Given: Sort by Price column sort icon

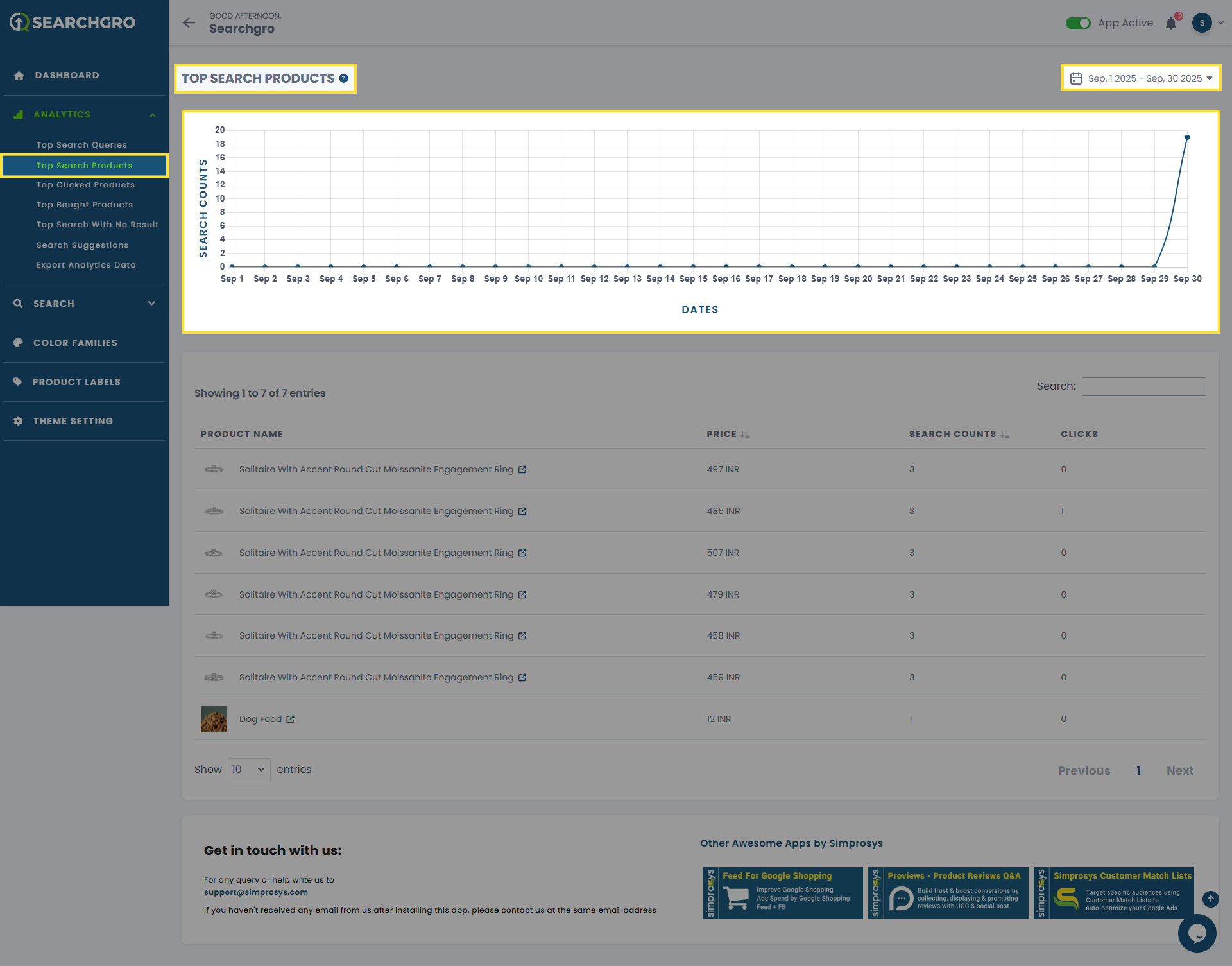Looking at the screenshot, I should coord(745,435).
